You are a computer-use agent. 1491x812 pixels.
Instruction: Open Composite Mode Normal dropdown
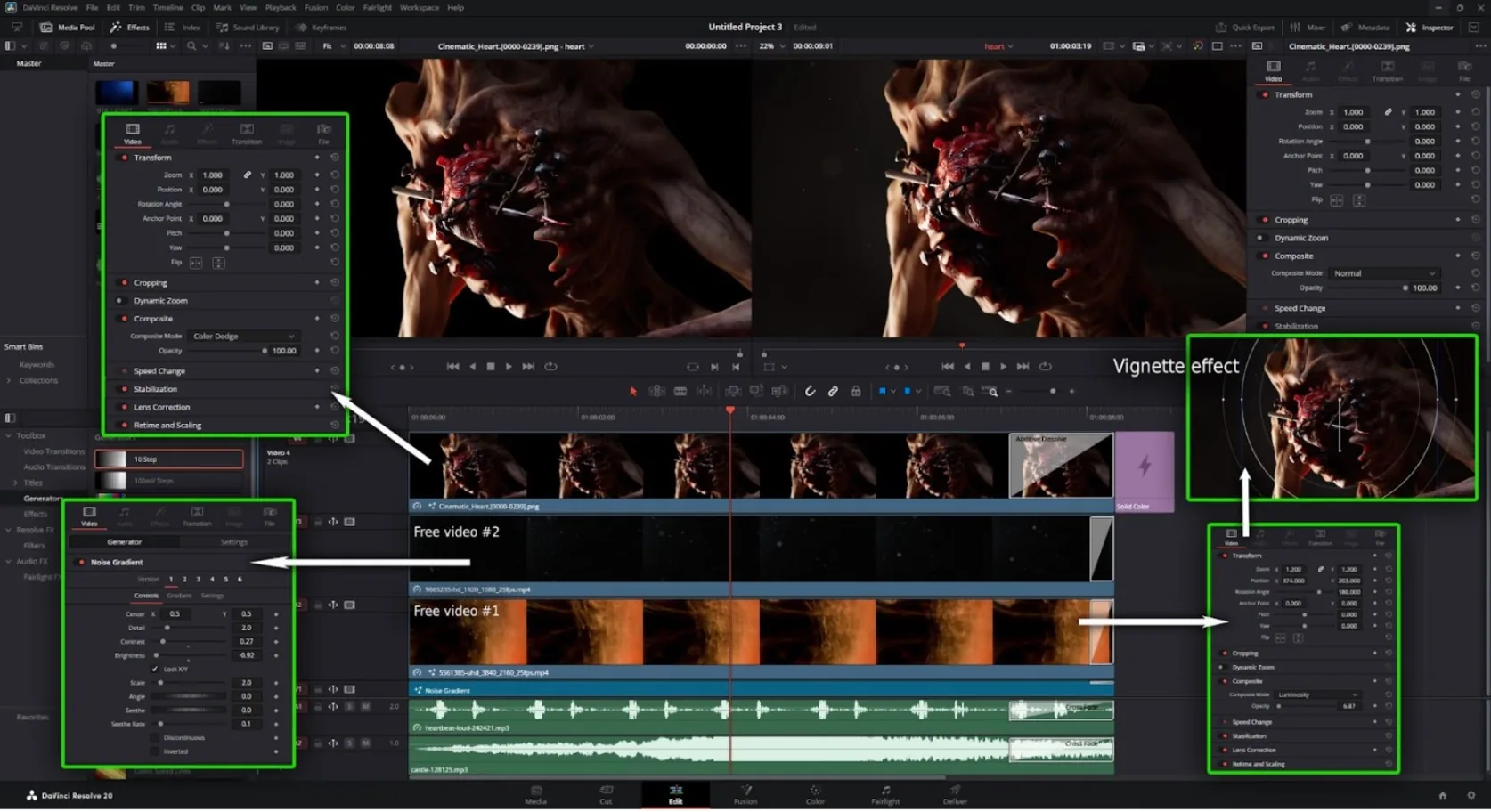[1384, 273]
